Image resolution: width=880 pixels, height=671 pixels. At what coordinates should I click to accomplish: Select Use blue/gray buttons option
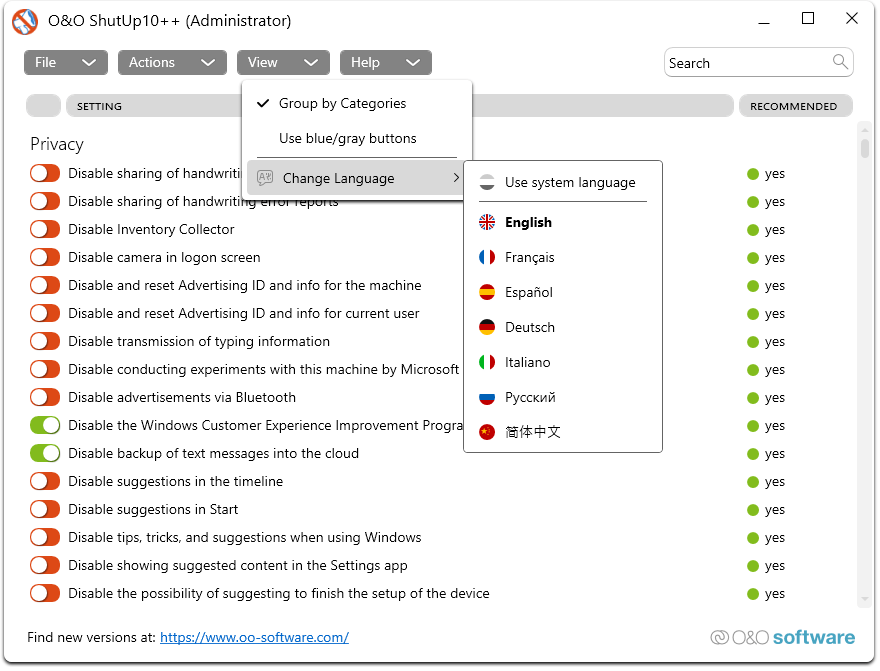(x=347, y=139)
